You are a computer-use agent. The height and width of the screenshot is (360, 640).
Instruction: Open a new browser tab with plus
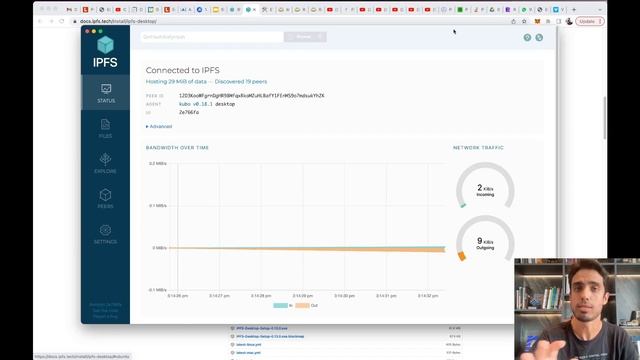(x=574, y=9)
